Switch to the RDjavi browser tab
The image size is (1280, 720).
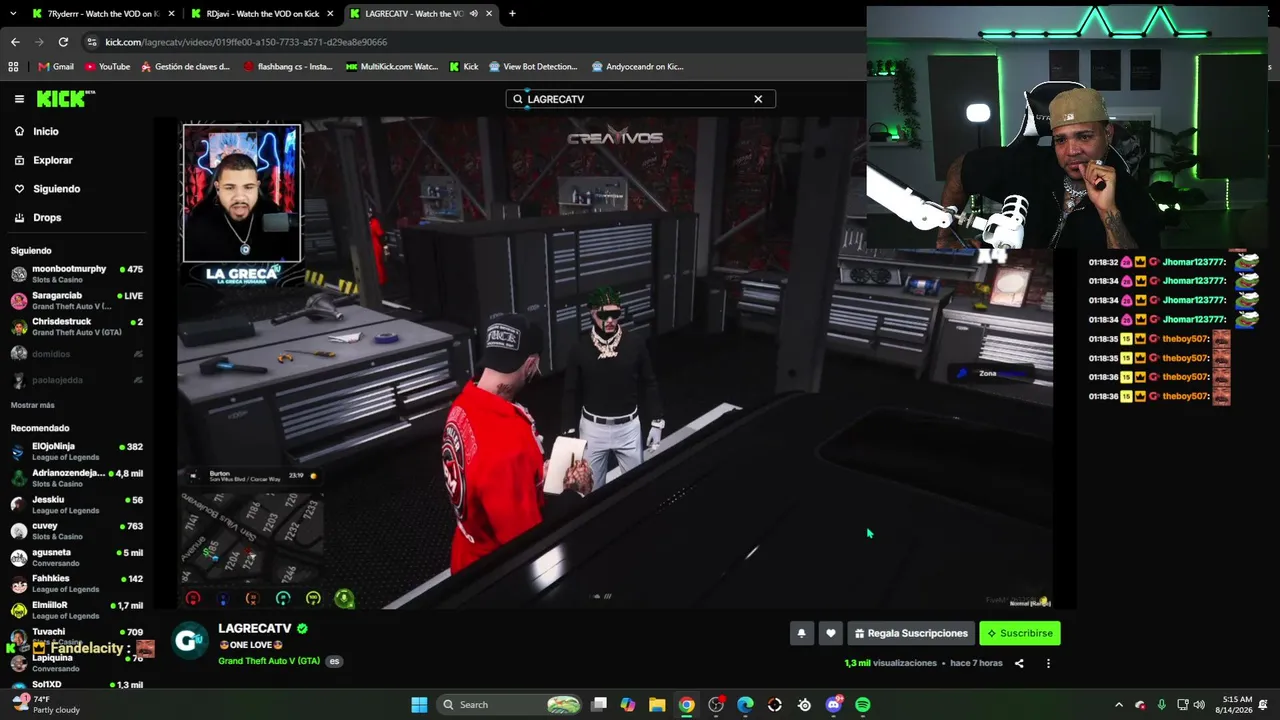(262, 14)
